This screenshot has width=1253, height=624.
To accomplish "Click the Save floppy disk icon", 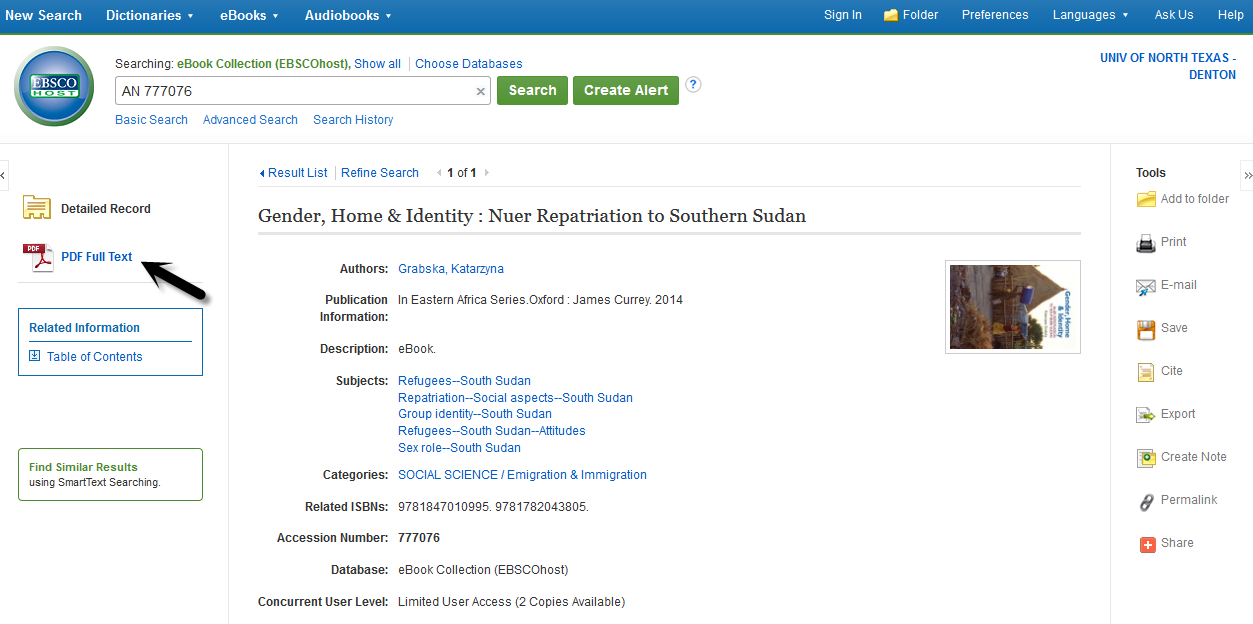I will click(1146, 329).
